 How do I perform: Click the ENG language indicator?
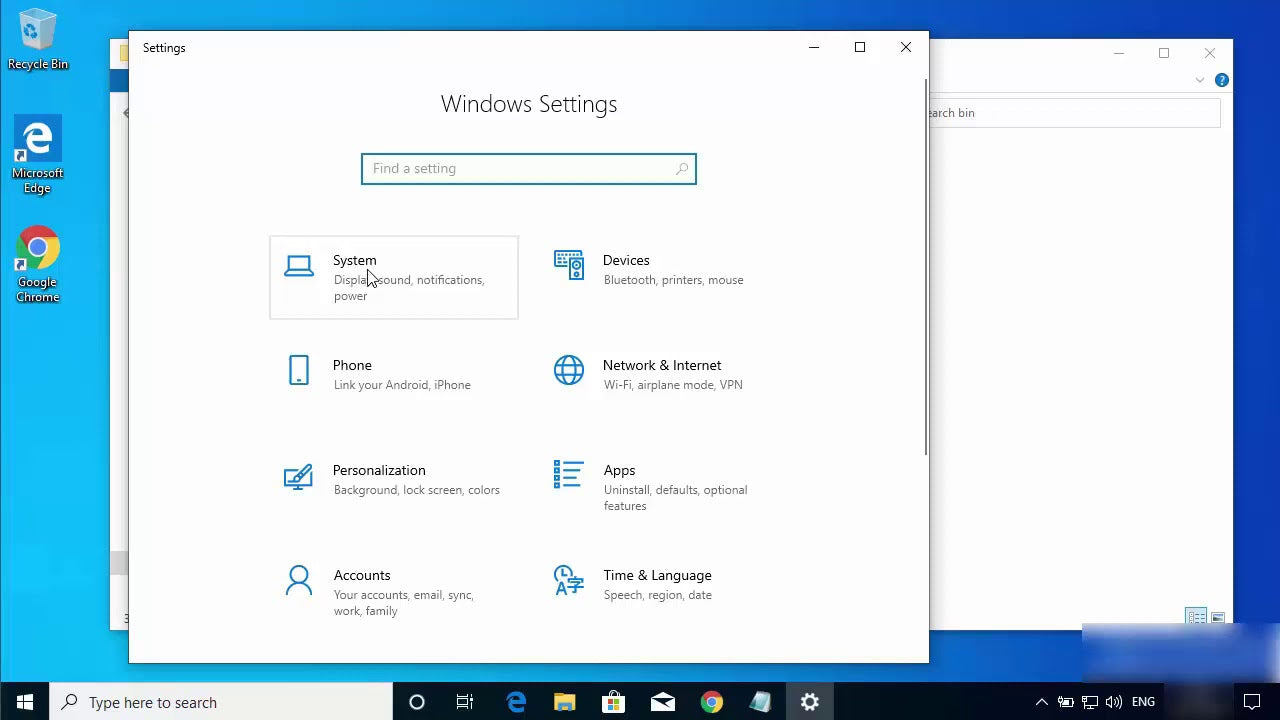(1143, 702)
